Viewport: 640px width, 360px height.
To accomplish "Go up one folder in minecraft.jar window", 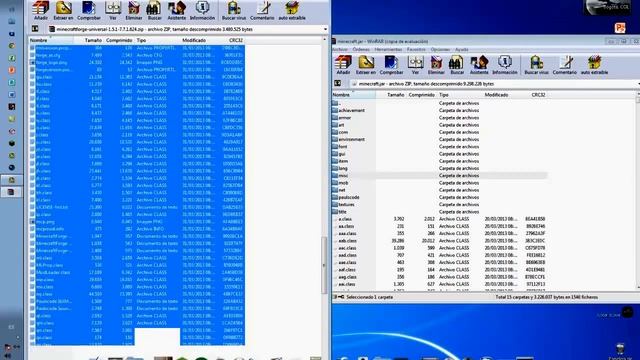I will click(338, 83).
